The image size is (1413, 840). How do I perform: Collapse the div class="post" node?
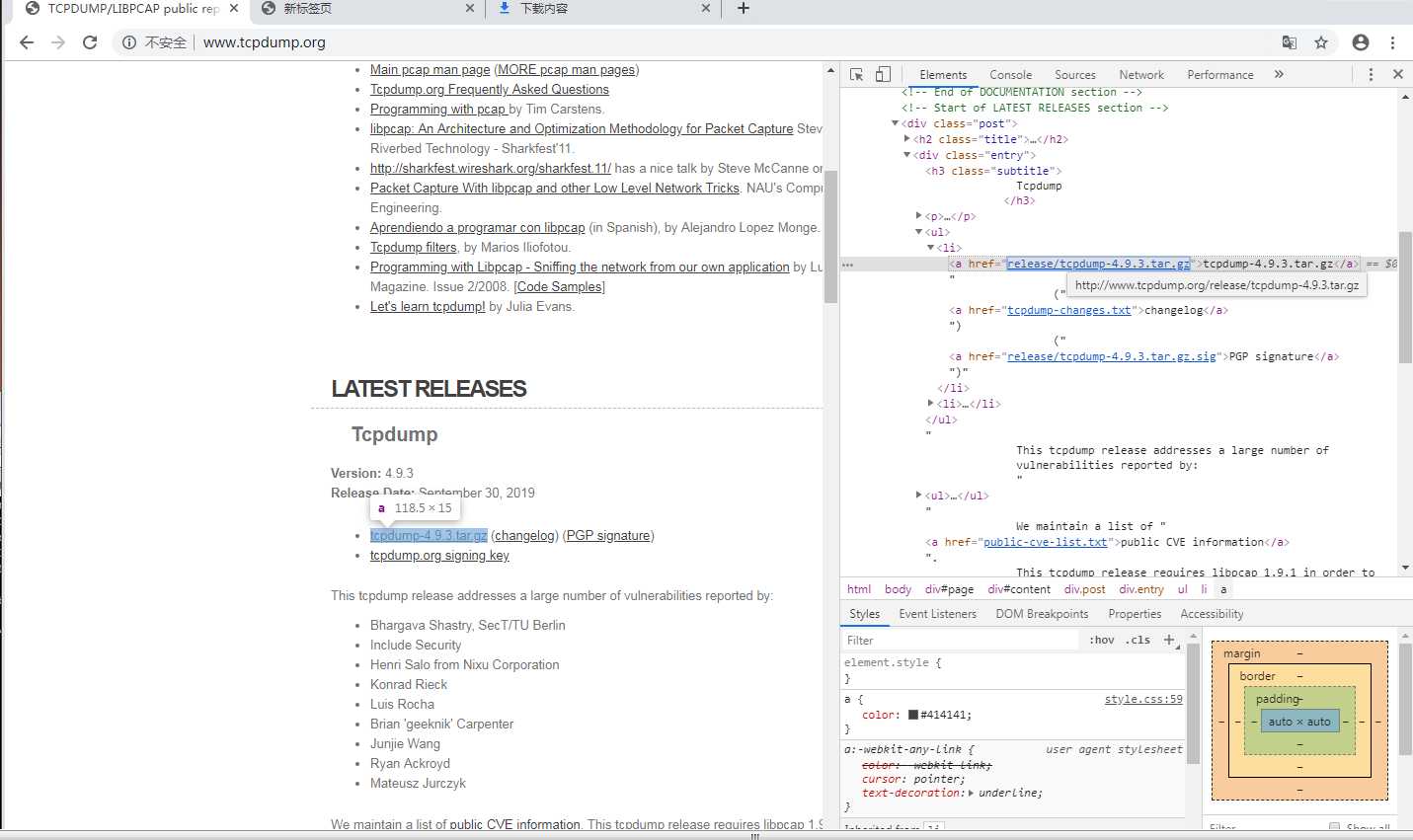pyautogui.click(x=896, y=123)
